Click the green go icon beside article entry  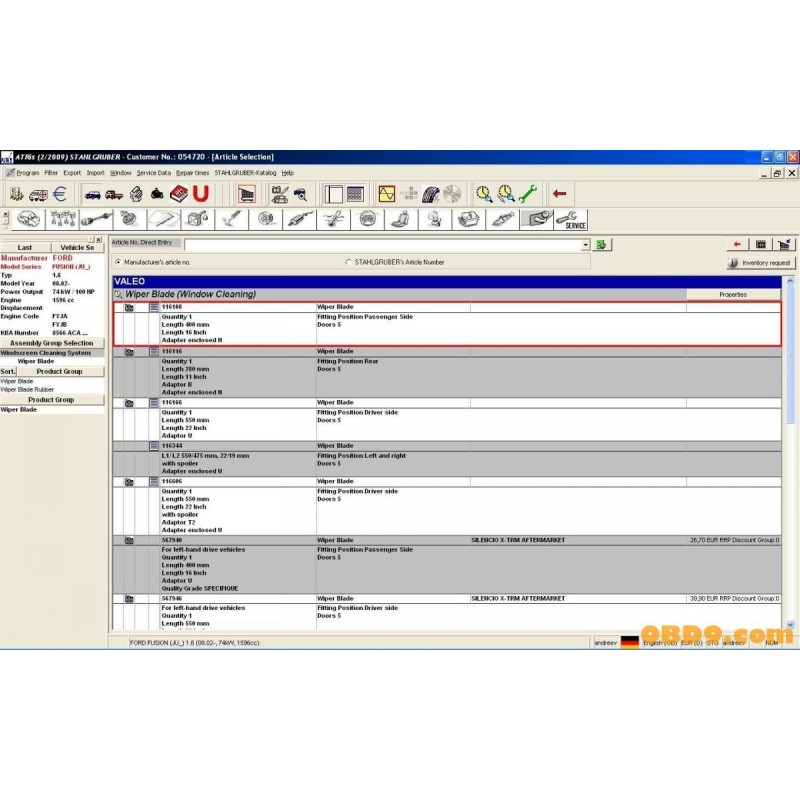click(x=602, y=245)
